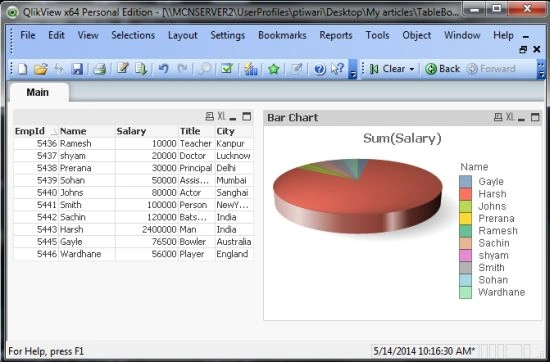Click the City column header
The height and width of the screenshot is (362, 550).
click(x=234, y=131)
